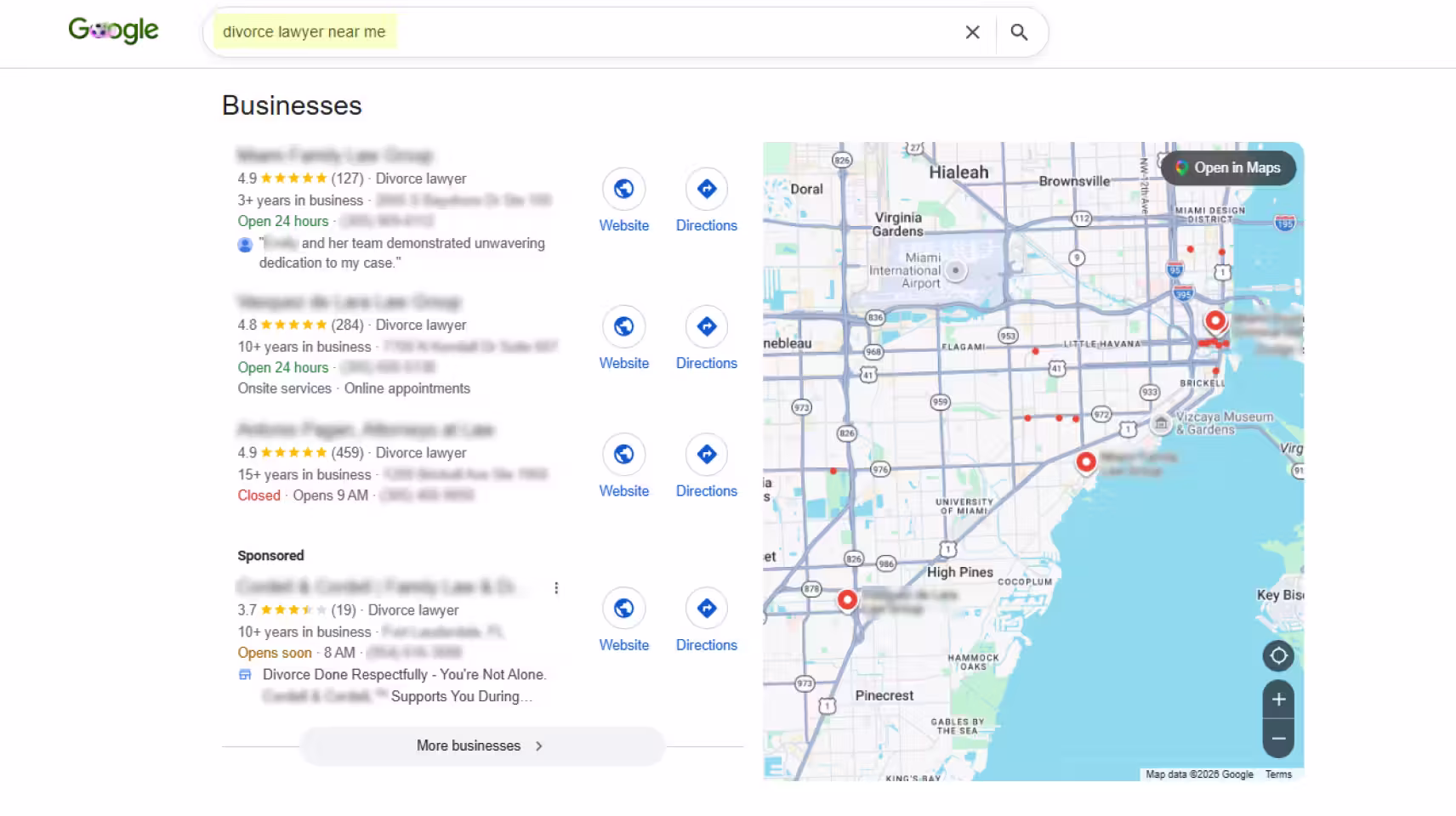Viewport: 1456px width, 816px height.
Task: Open Website icon for the 127-review listing
Action: point(623,189)
